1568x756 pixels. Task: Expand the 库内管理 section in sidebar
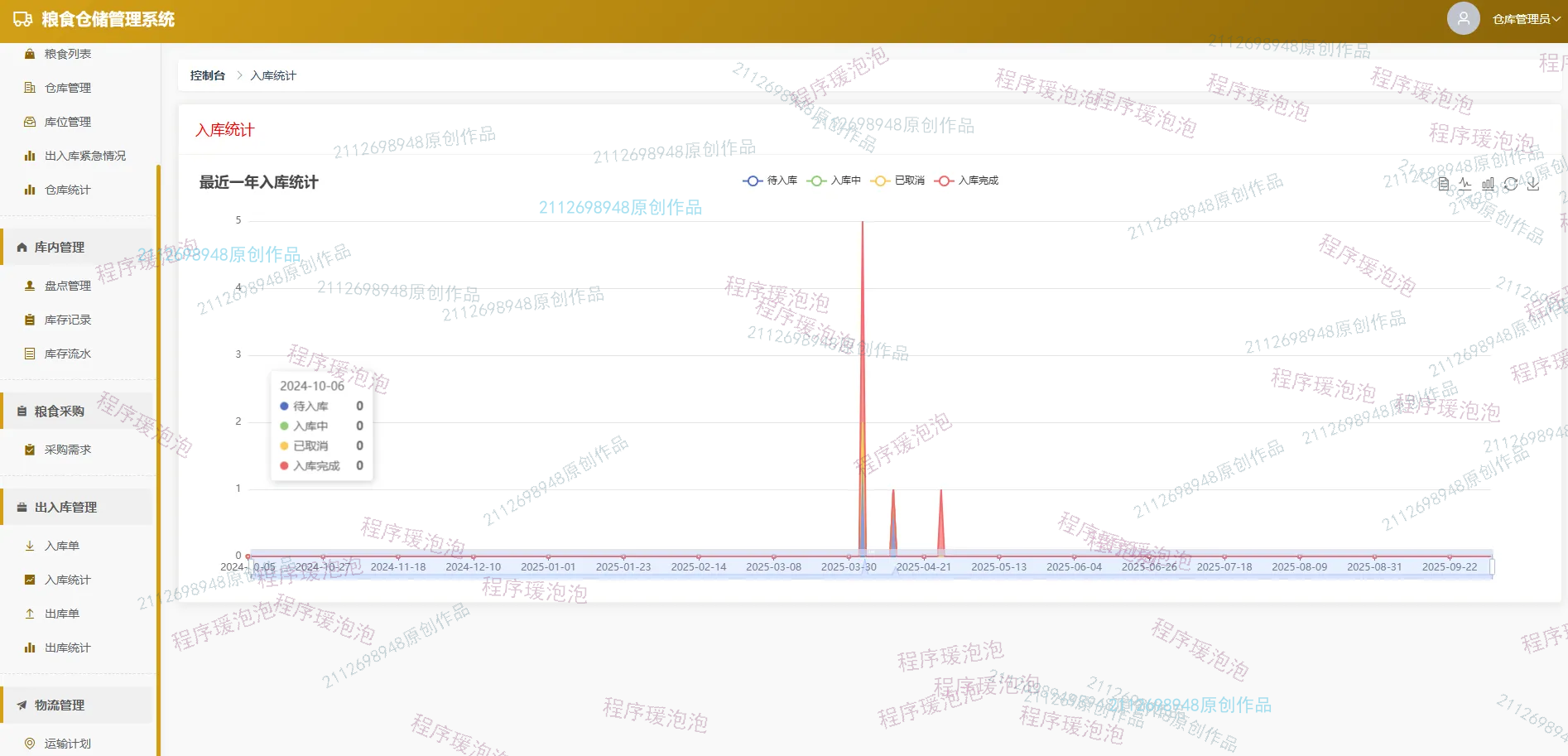58,247
